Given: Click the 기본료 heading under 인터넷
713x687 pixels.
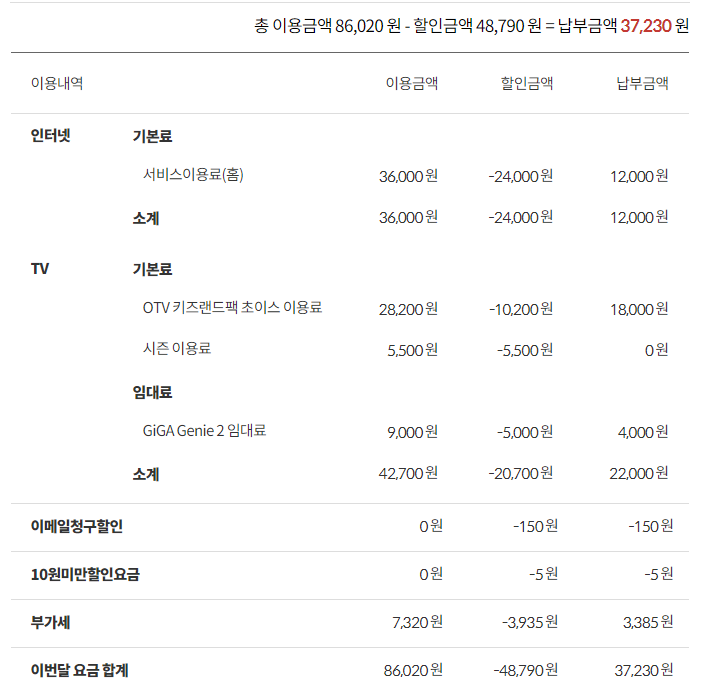Looking at the screenshot, I should [x=152, y=136].
